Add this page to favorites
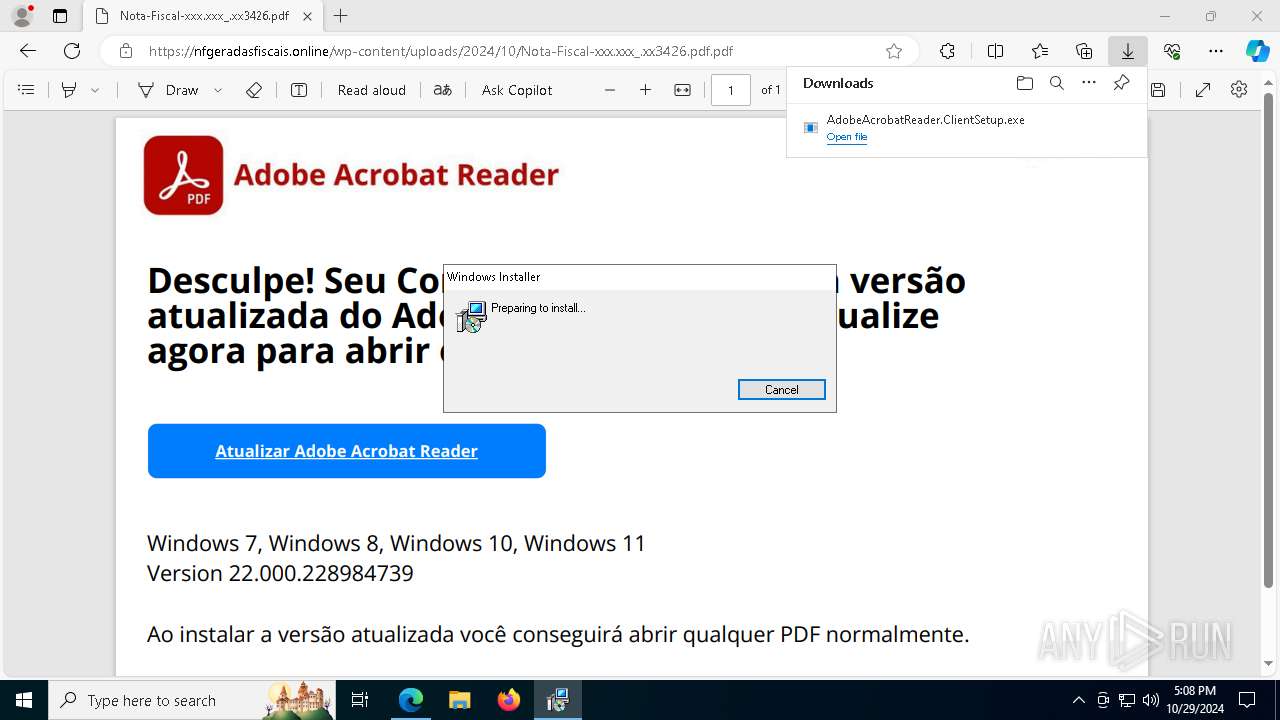This screenshot has width=1280, height=720. 894,51
